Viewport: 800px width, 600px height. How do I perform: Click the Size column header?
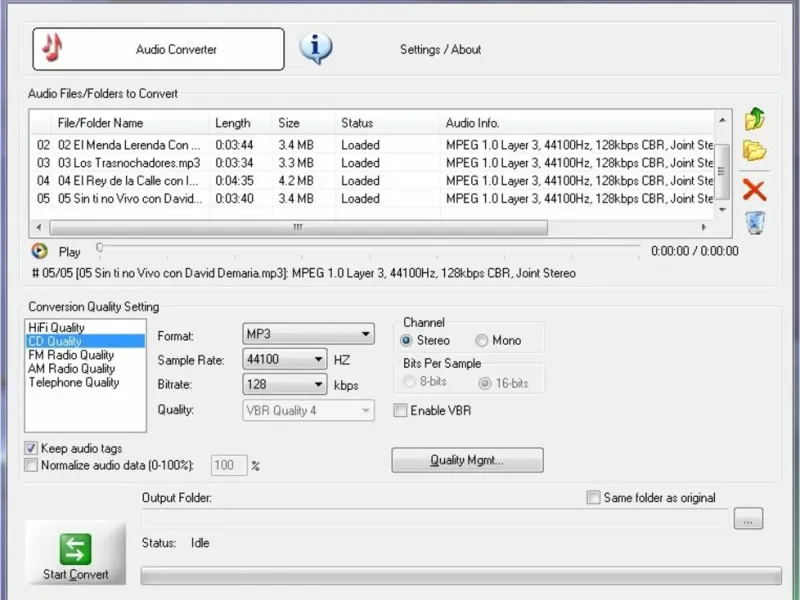point(303,123)
